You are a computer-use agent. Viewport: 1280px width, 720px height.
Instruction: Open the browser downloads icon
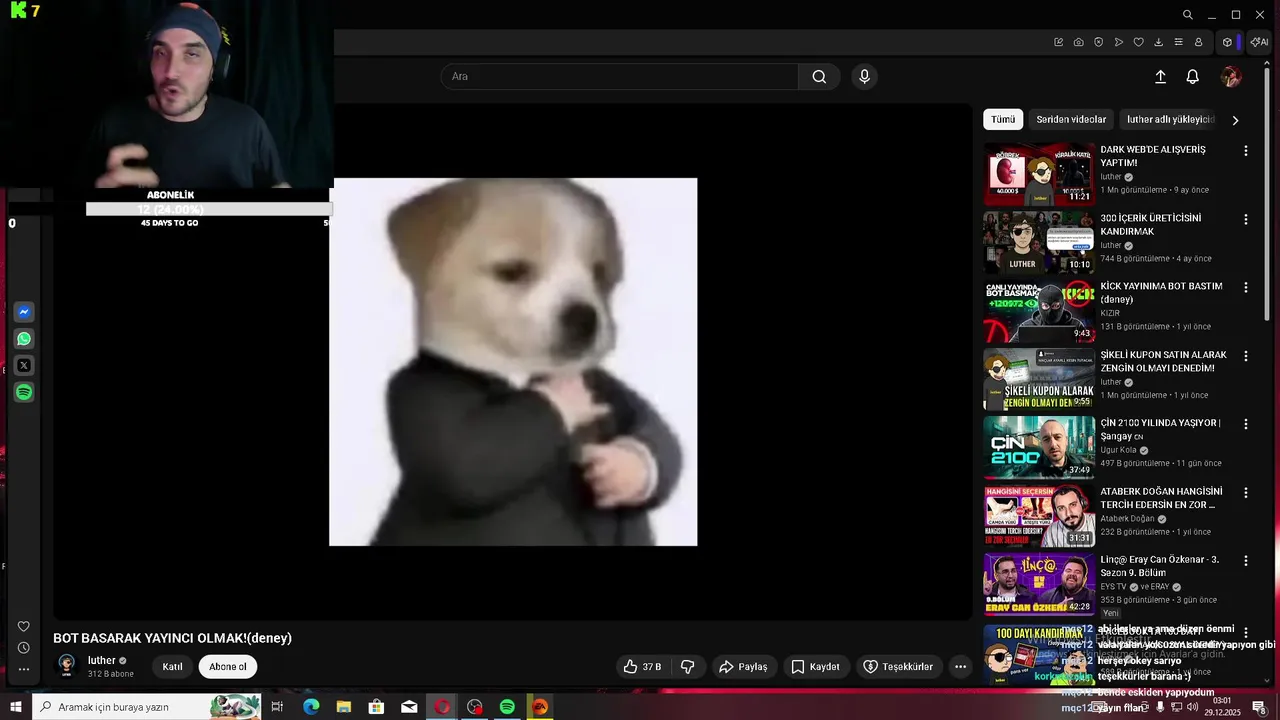pyautogui.click(x=1158, y=42)
